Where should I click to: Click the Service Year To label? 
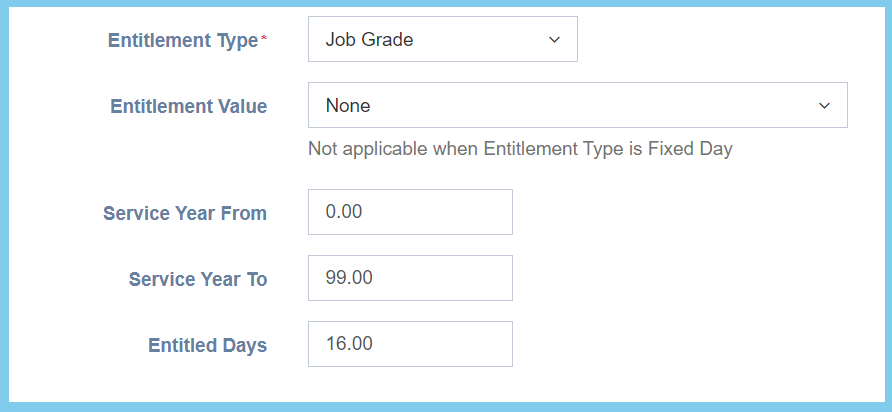pos(198,280)
